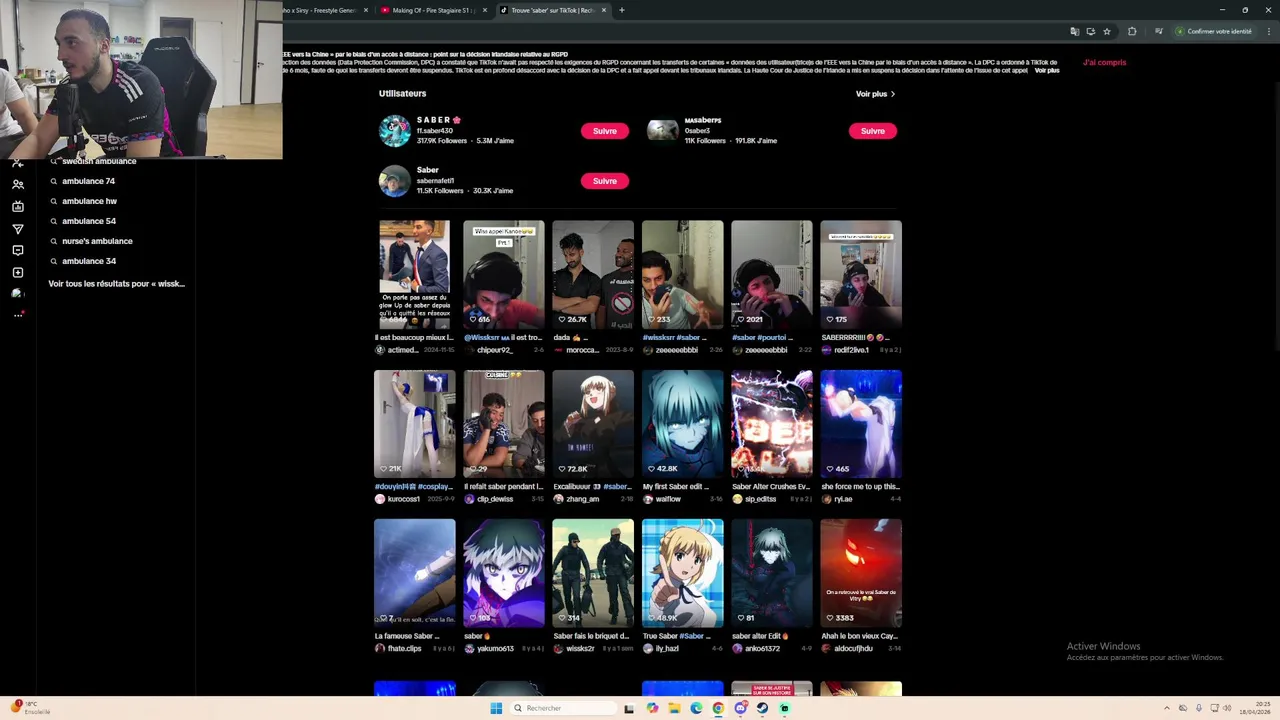Image resolution: width=1280 pixels, height=720 pixels.
Task: Select the 'ambulance hw' search suggestion
Action: click(89, 201)
